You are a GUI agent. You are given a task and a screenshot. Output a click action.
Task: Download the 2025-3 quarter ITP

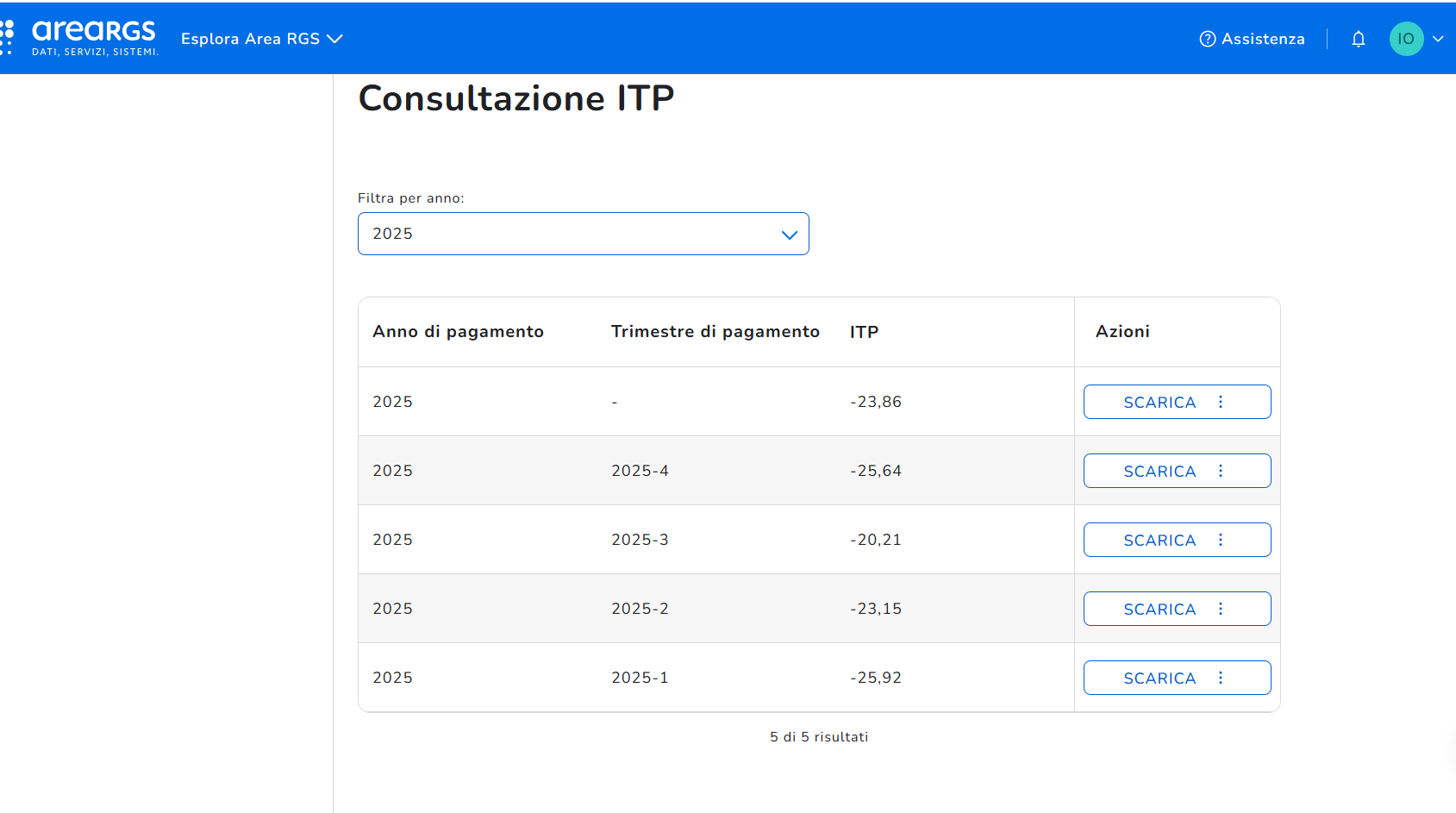1159,541
